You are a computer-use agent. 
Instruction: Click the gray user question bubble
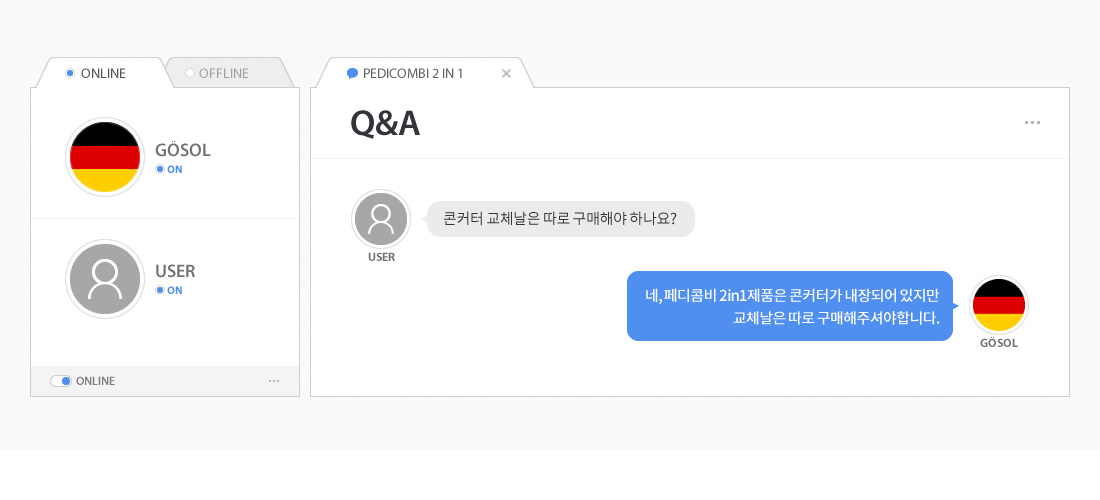click(x=560, y=218)
